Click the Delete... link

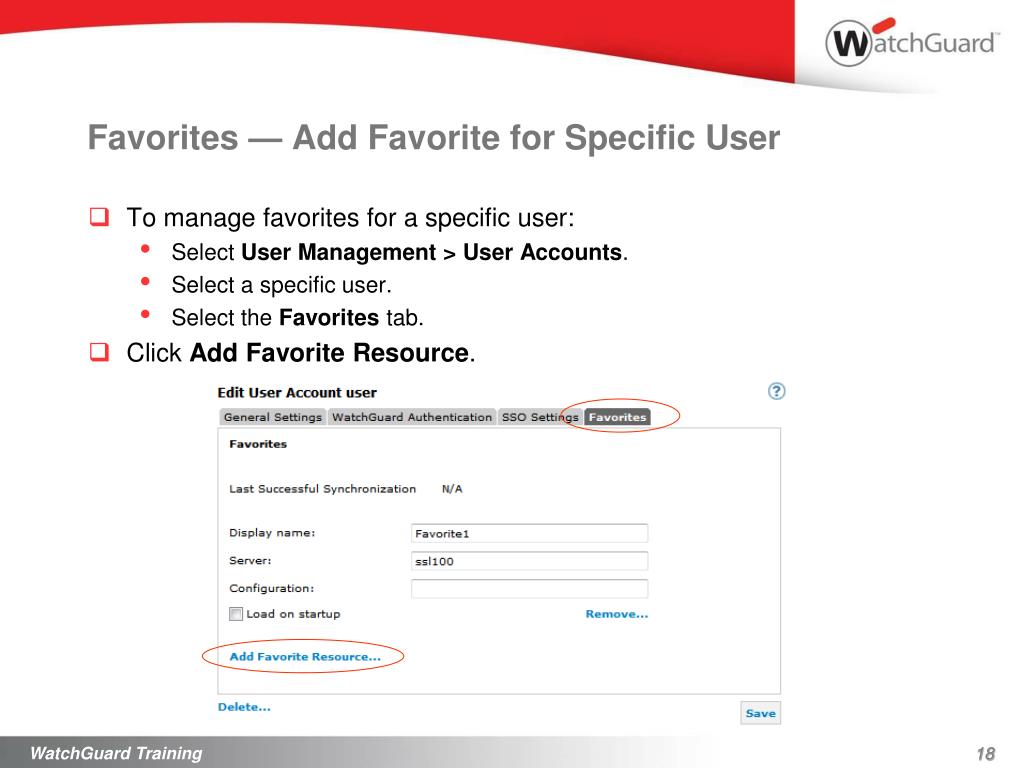244,707
